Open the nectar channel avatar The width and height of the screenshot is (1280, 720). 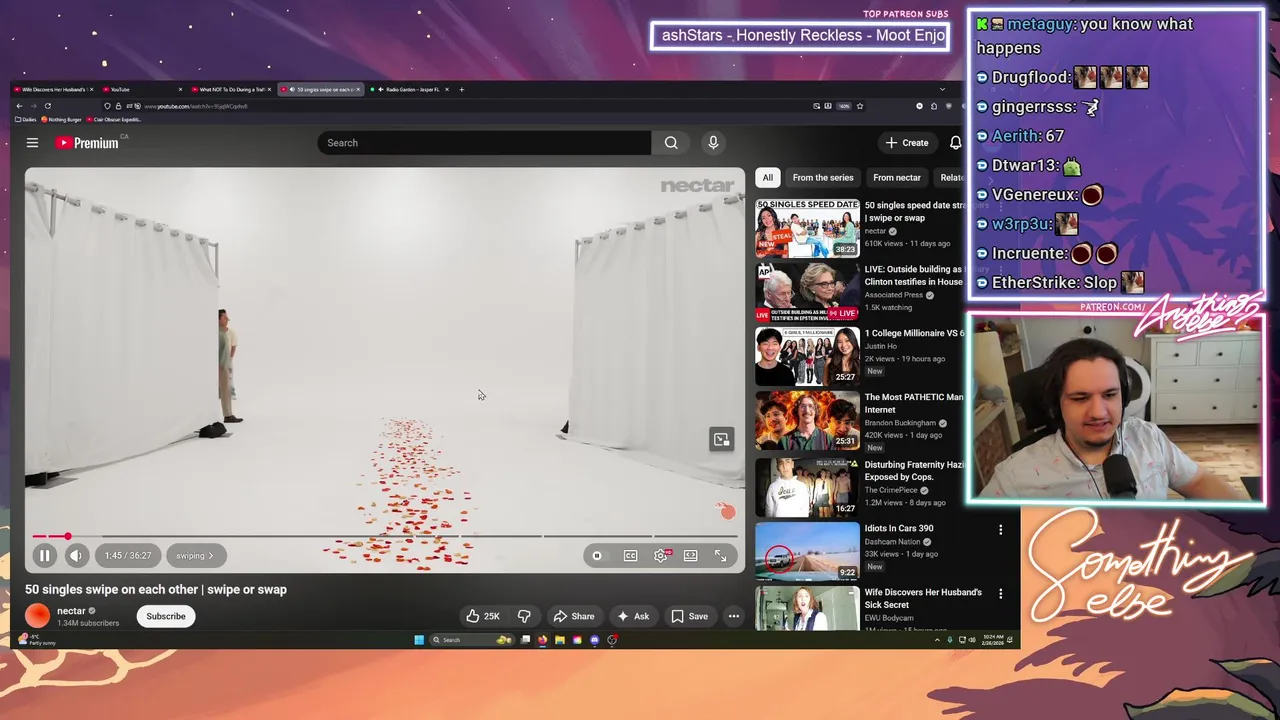37,616
